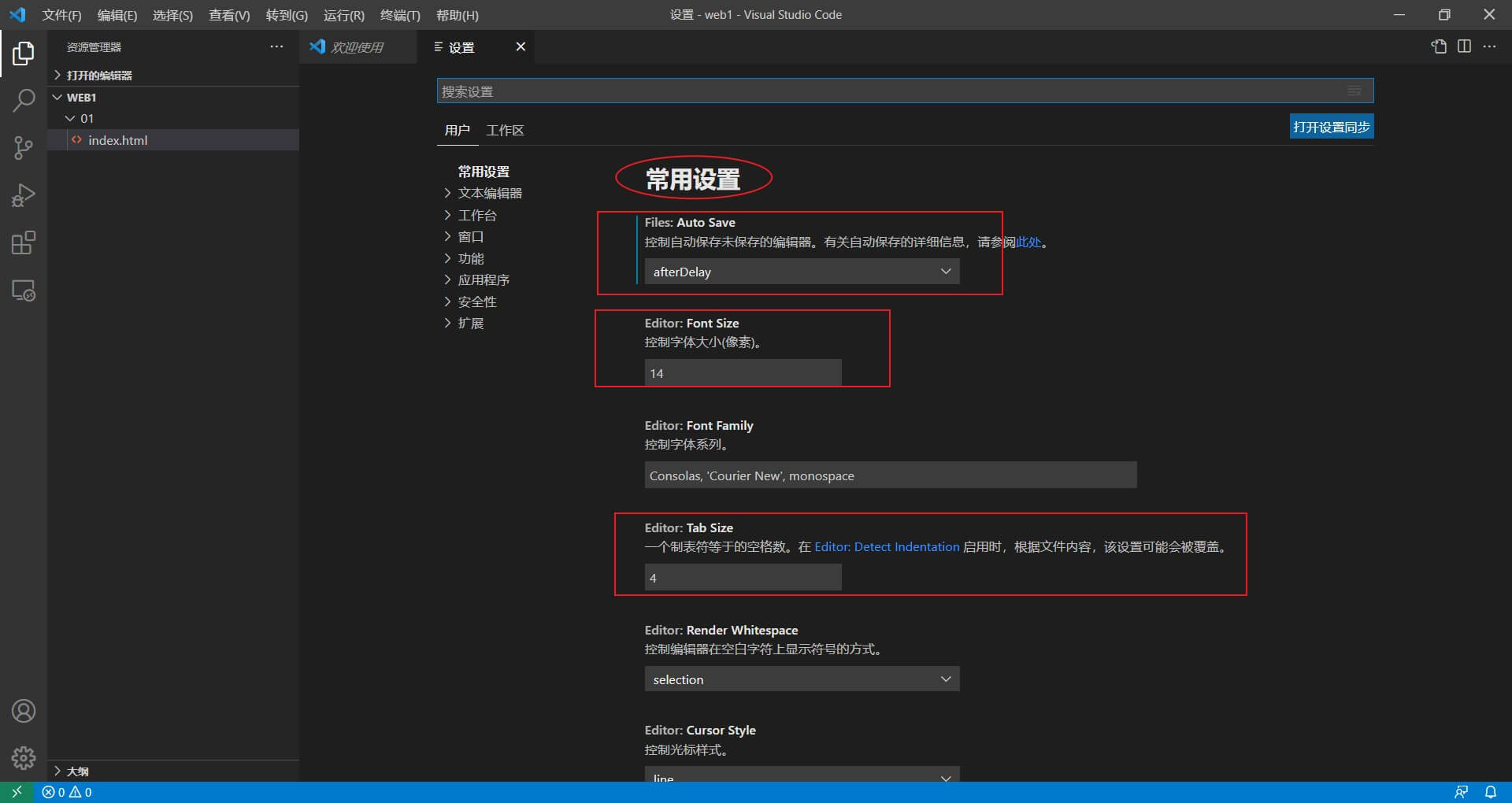The image size is (1512, 803).
Task: Open 终端(T) menu
Action: 400,15
